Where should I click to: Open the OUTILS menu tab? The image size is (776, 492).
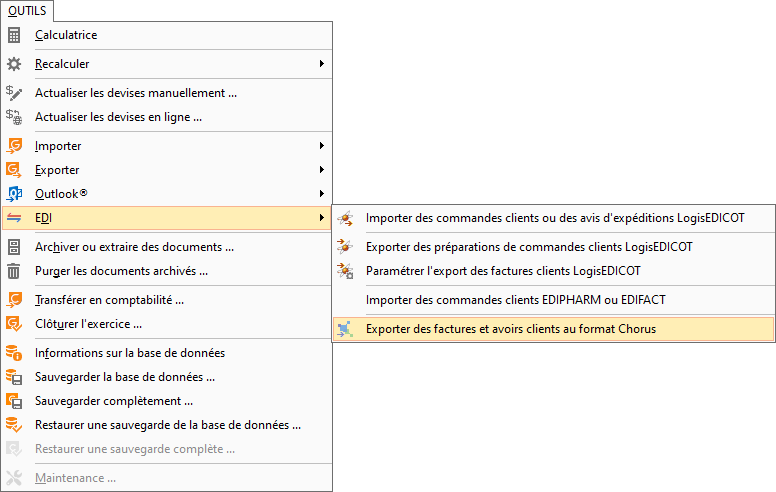(27, 11)
